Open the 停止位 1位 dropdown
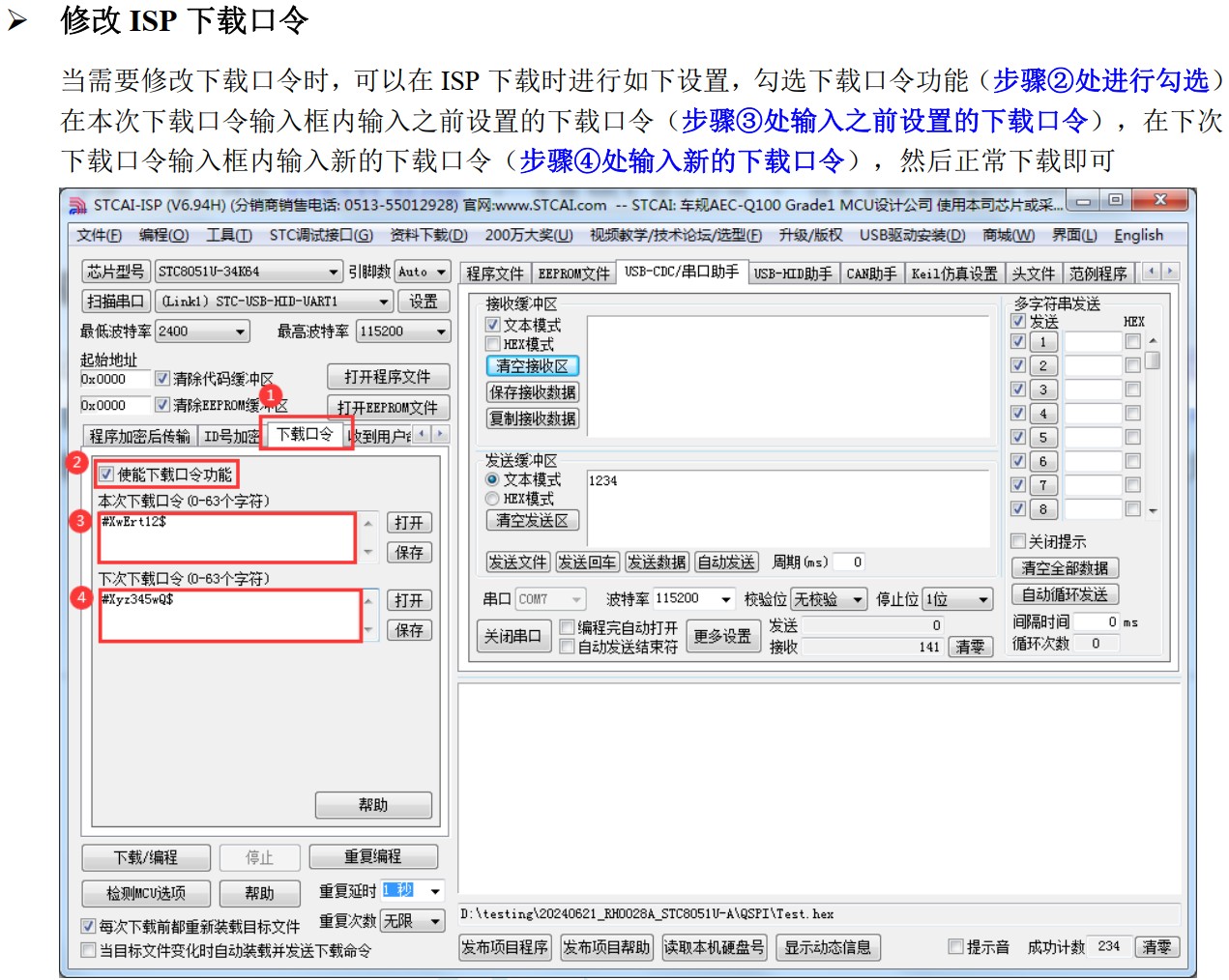The height and width of the screenshot is (980, 1229). pyautogui.click(x=958, y=599)
